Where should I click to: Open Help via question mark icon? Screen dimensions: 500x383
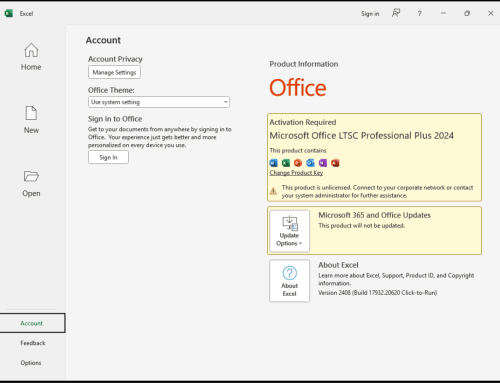coord(419,14)
